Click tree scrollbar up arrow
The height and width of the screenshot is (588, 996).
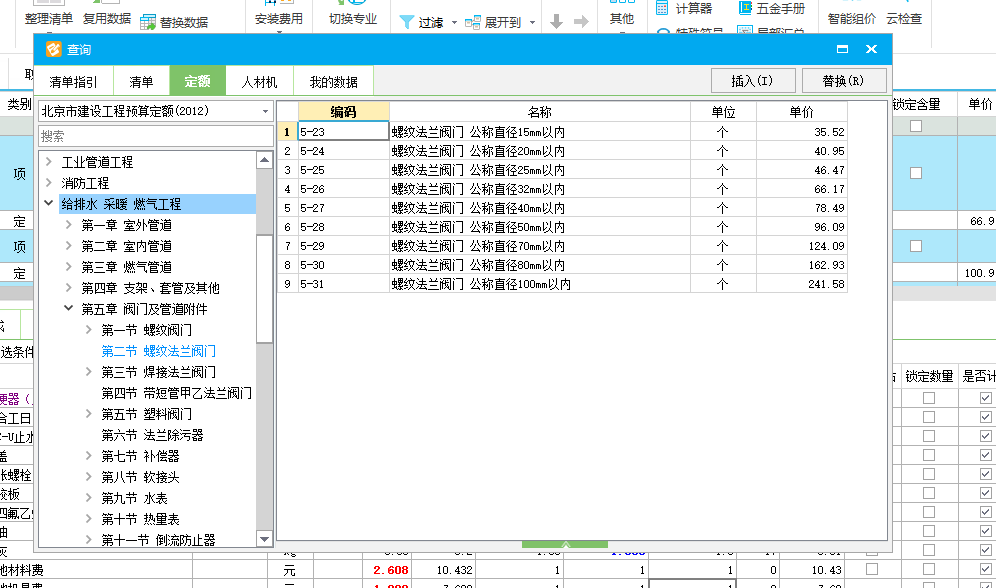click(x=264, y=160)
